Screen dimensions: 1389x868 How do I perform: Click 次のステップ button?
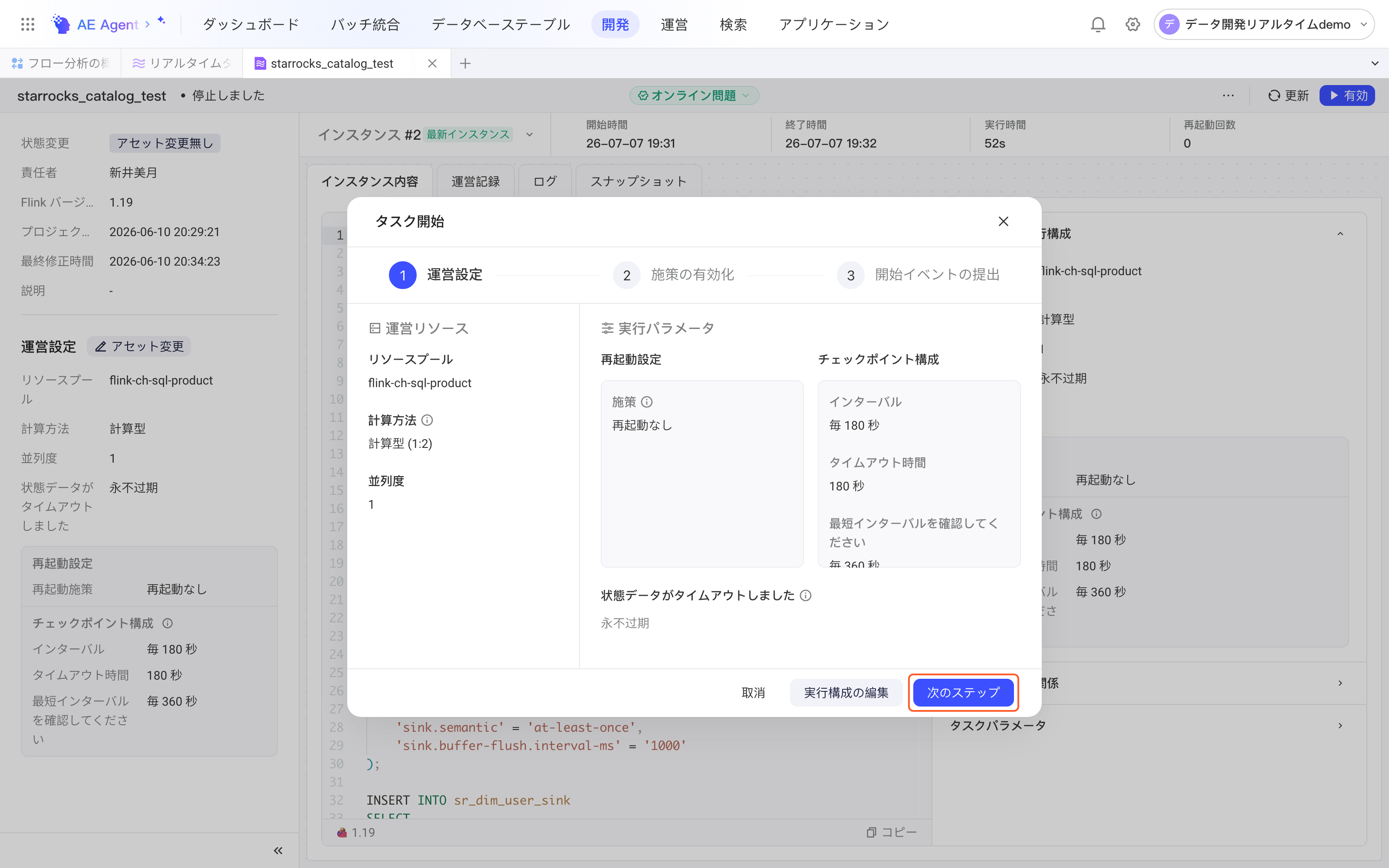click(x=963, y=692)
